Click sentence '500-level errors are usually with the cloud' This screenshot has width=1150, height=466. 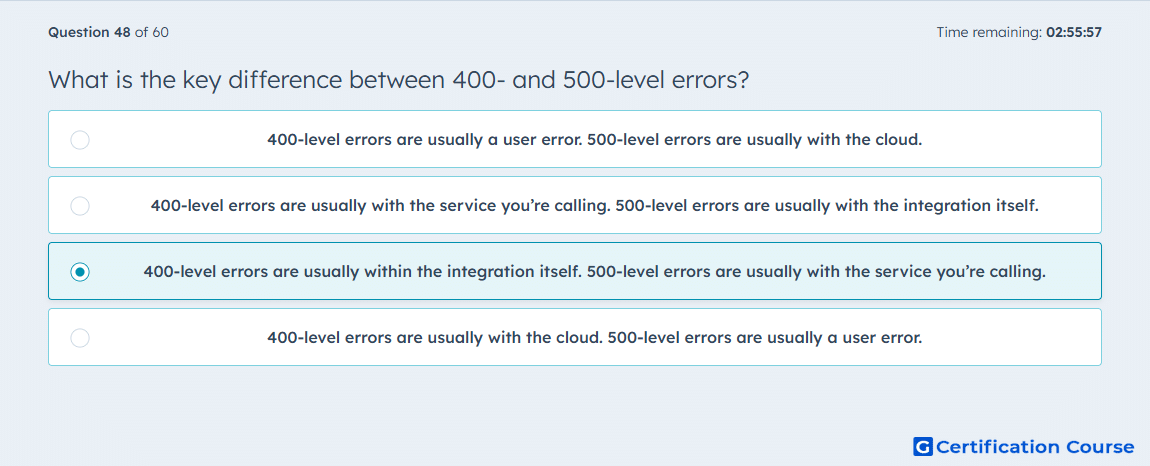point(755,139)
